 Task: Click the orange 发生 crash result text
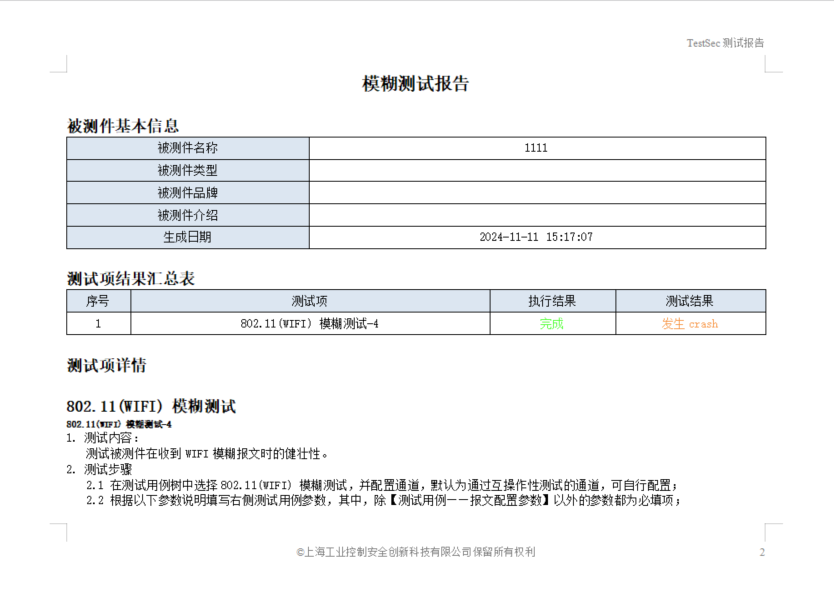click(690, 324)
